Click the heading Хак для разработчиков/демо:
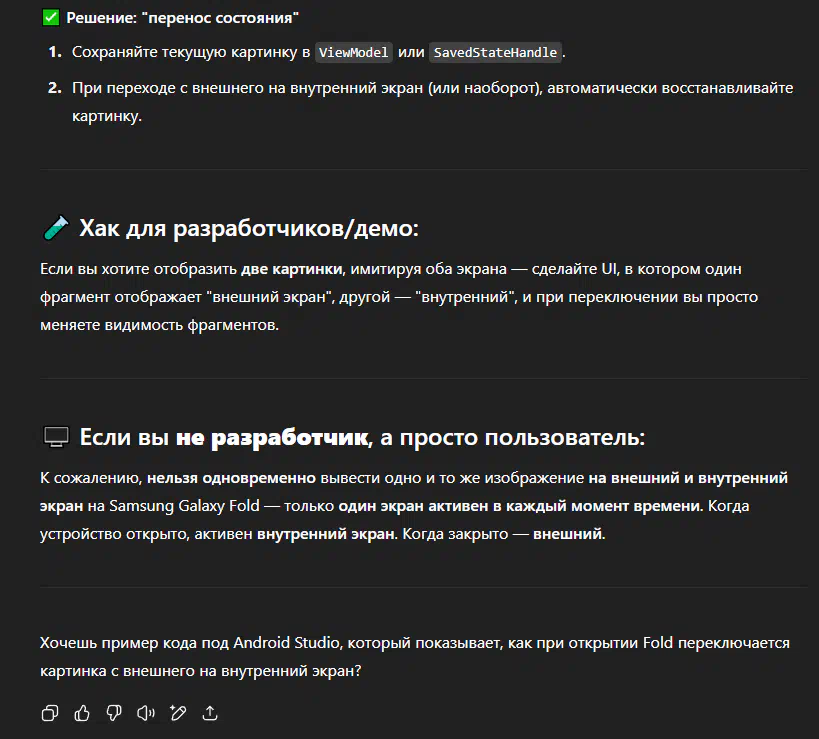 tap(249, 228)
